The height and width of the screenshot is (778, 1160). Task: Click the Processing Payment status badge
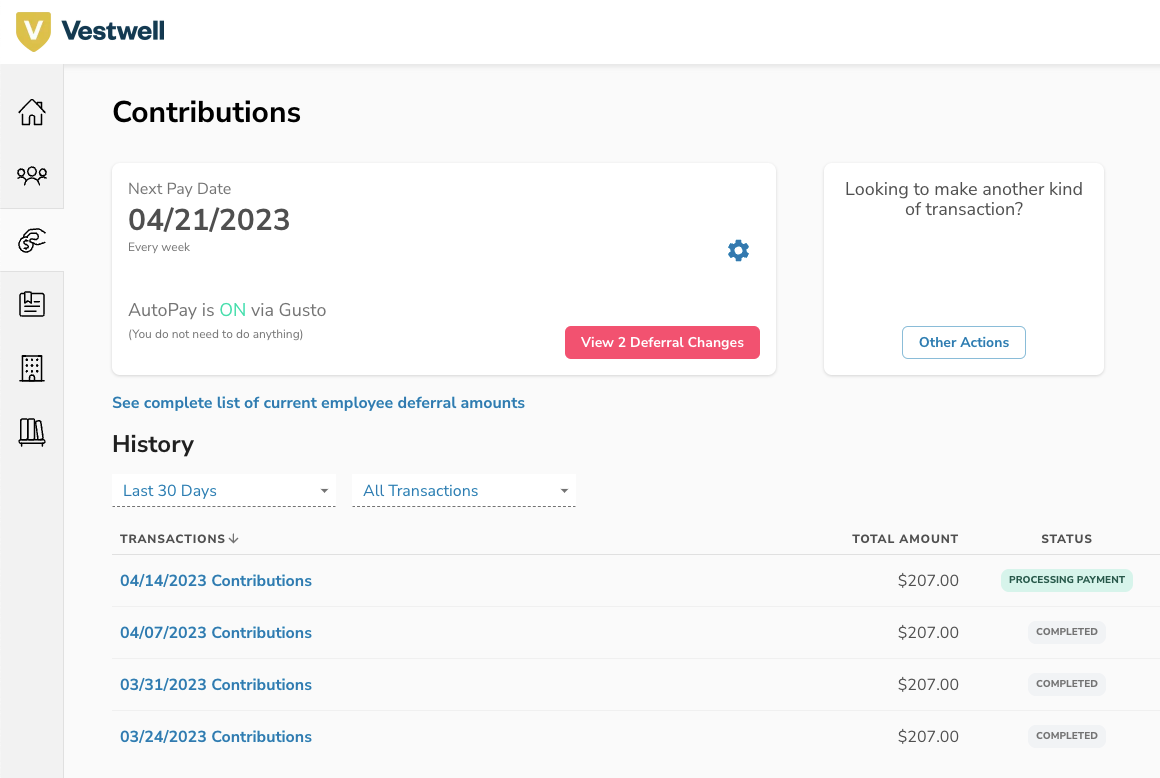[1066, 580]
